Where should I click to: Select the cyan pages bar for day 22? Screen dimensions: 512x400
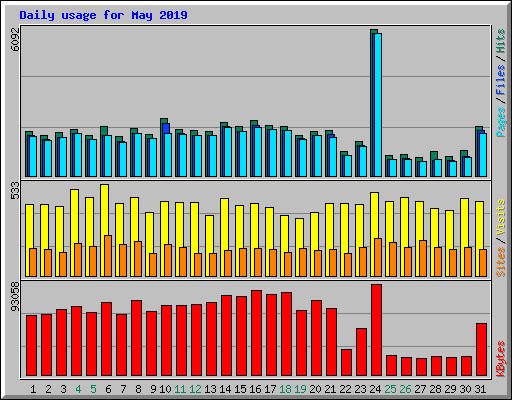[x=348, y=166]
